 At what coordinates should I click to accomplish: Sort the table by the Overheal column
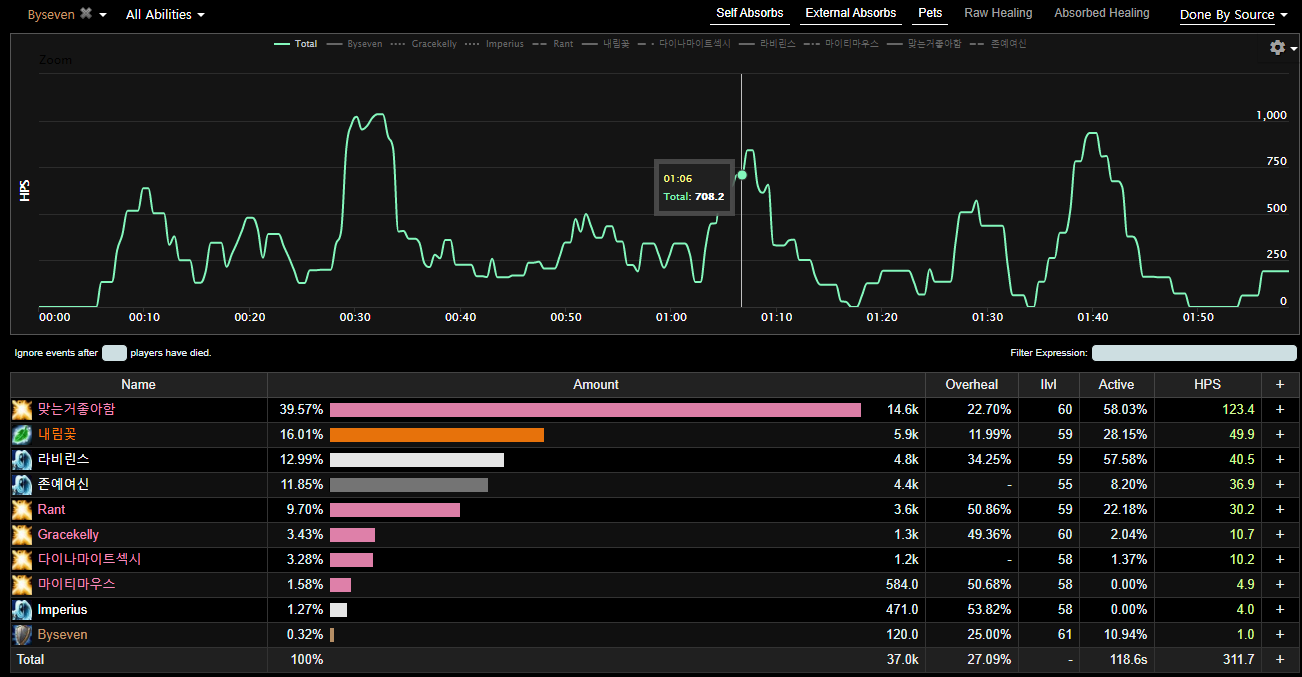[971, 385]
